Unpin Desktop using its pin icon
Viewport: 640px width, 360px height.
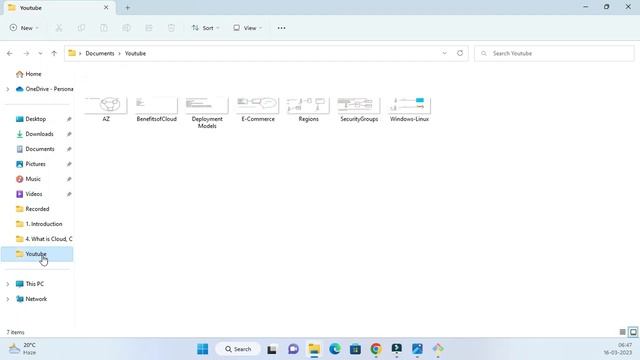(69, 119)
